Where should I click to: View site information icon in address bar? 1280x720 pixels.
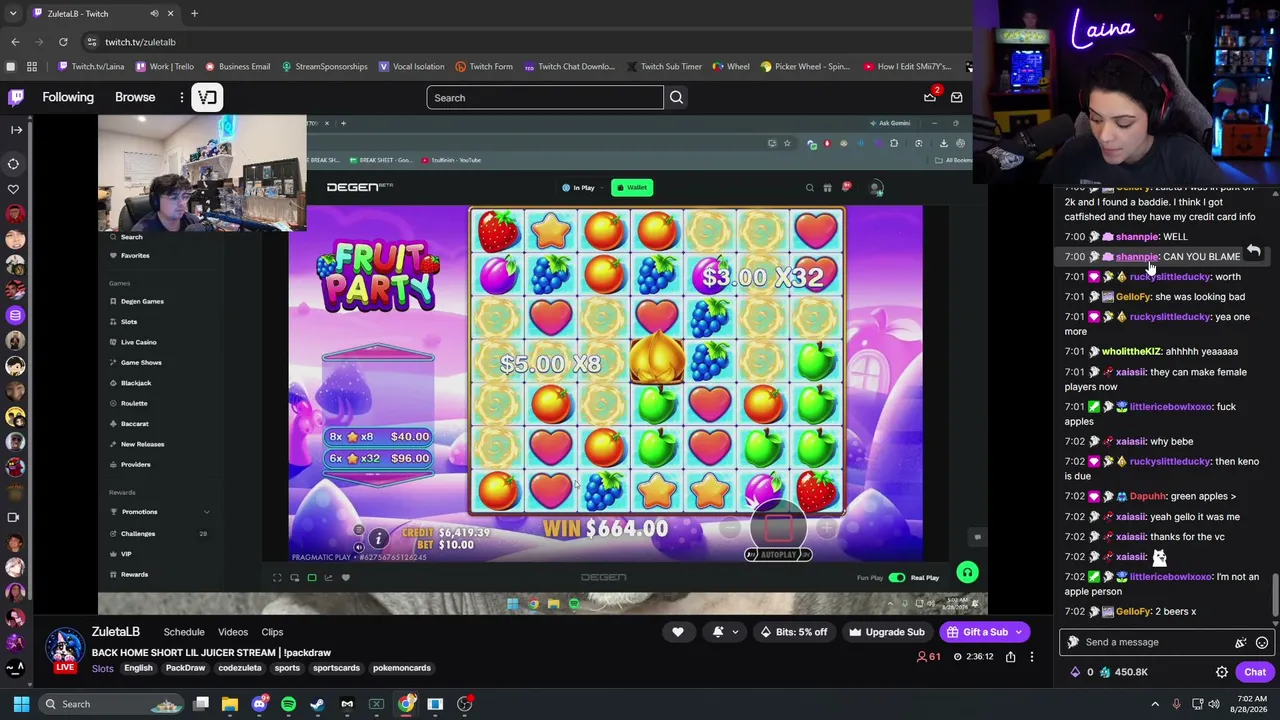pos(91,42)
